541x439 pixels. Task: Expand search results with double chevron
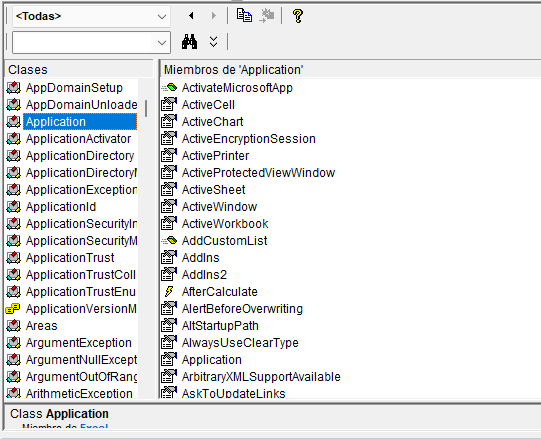pyautogui.click(x=214, y=42)
